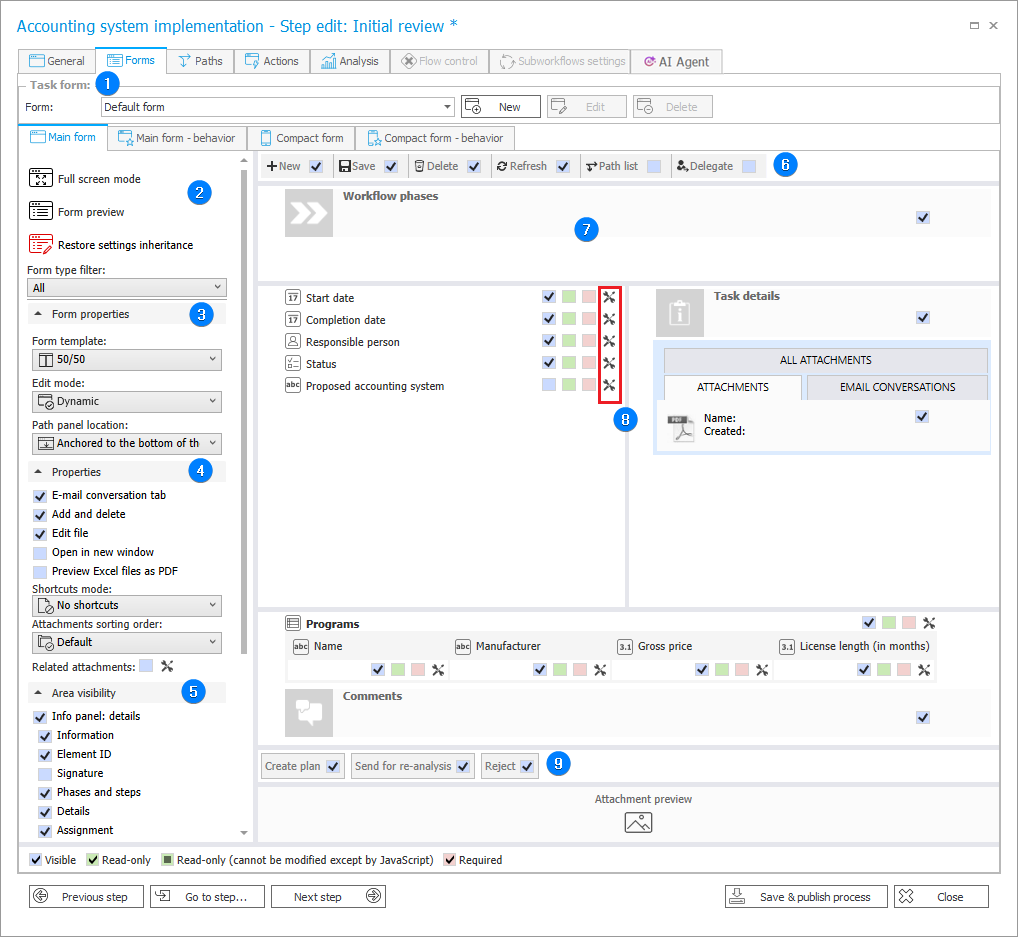Click Next step button
Image resolution: width=1018 pixels, height=937 pixels.
point(329,897)
